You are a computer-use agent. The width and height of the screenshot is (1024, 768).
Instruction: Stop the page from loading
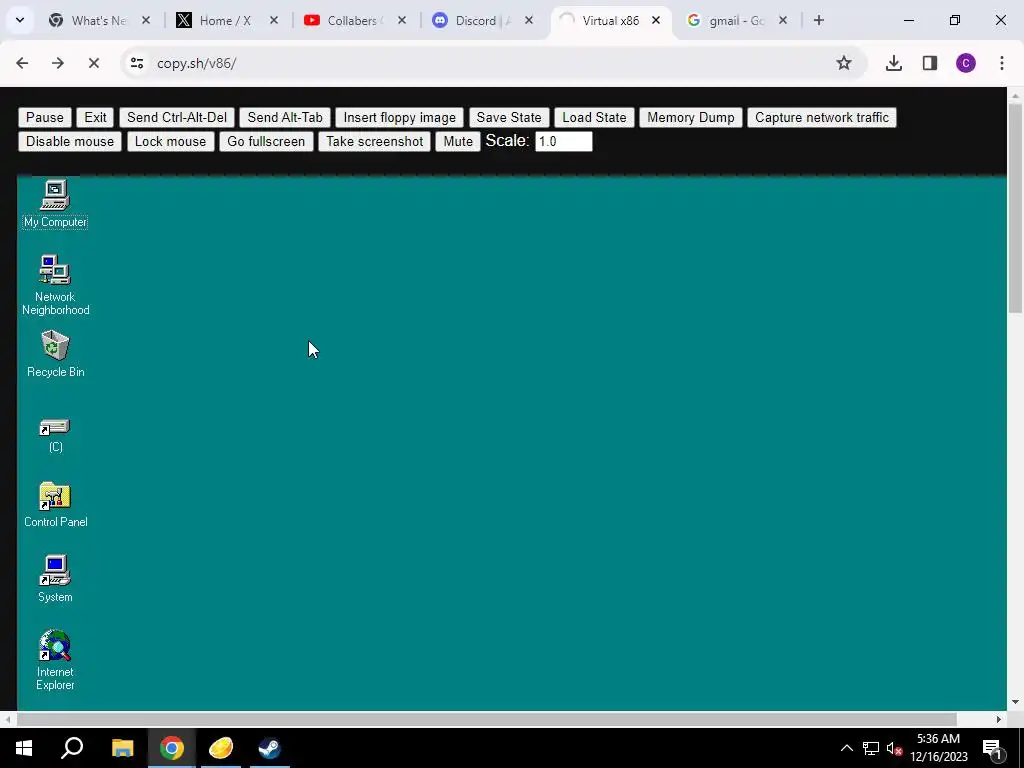tap(94, 63)
